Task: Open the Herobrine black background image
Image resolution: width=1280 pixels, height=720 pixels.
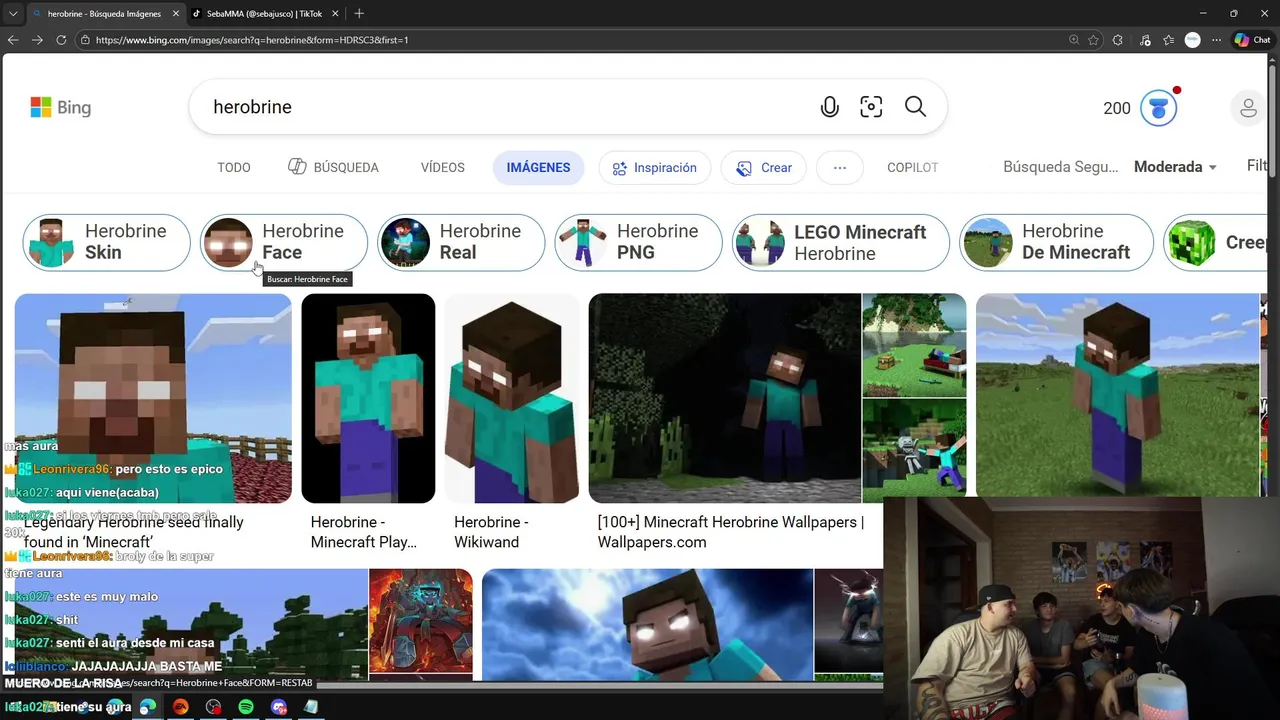Action: [x=368, y=398]
